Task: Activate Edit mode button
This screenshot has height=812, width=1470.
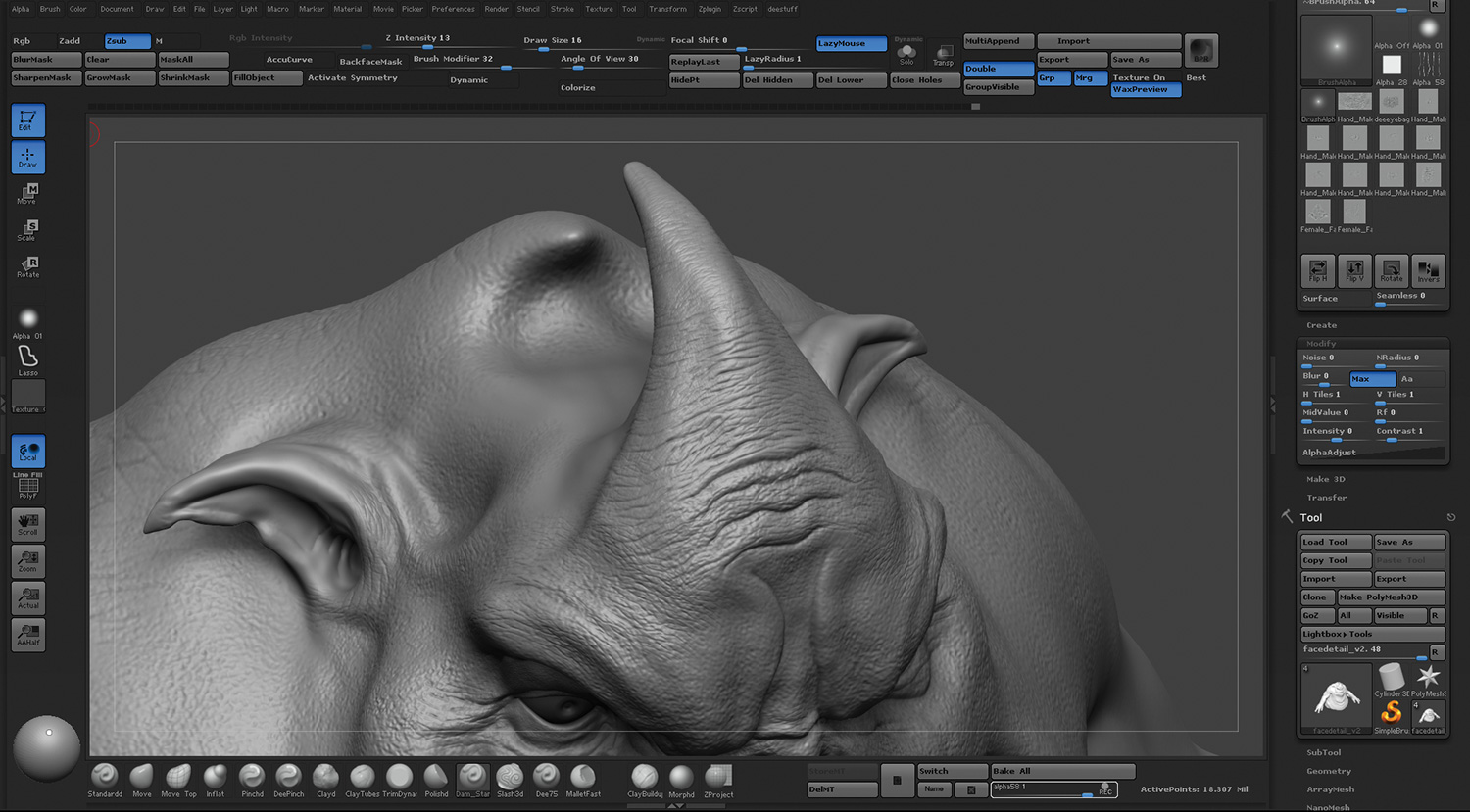Action: (27, 120)
